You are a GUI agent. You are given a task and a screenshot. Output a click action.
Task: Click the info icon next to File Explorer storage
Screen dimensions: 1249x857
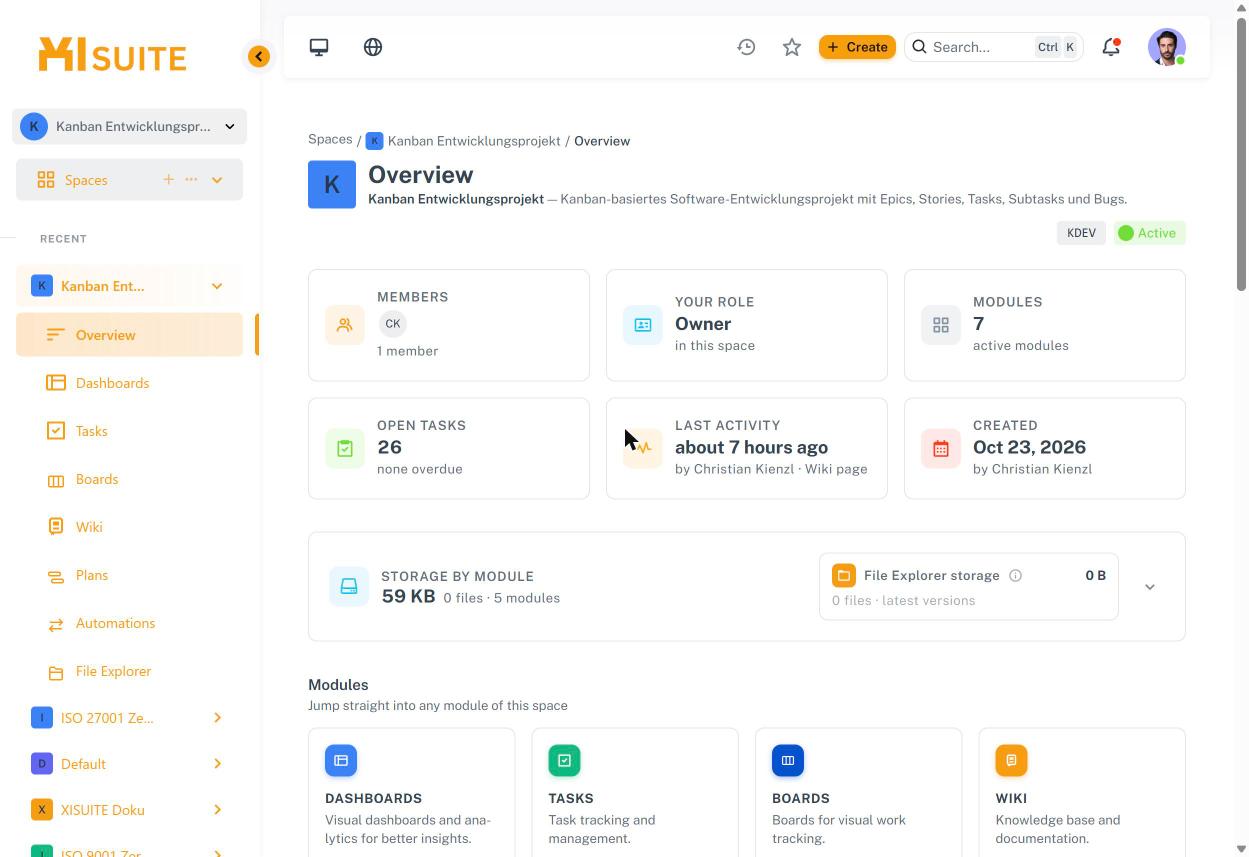click(x=1015, y=576)
